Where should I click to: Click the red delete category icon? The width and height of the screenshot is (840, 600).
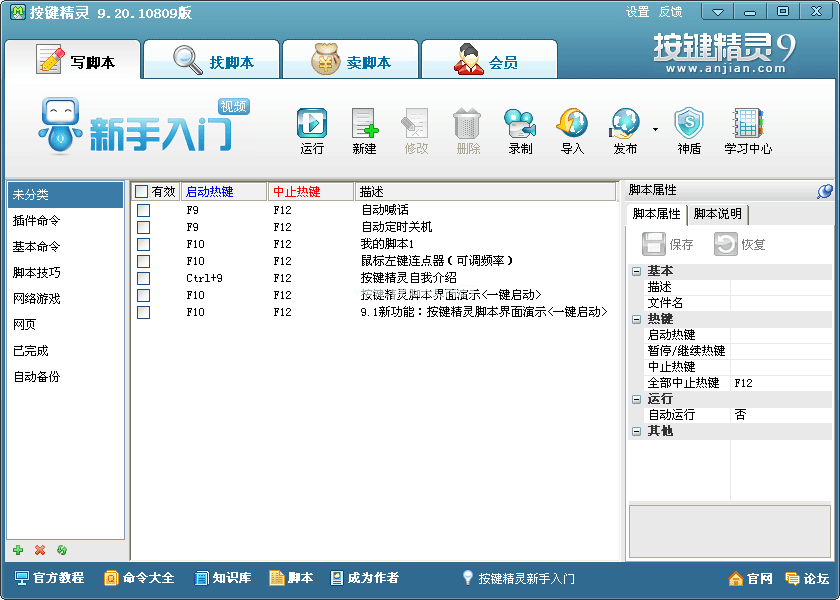[40, 550]
